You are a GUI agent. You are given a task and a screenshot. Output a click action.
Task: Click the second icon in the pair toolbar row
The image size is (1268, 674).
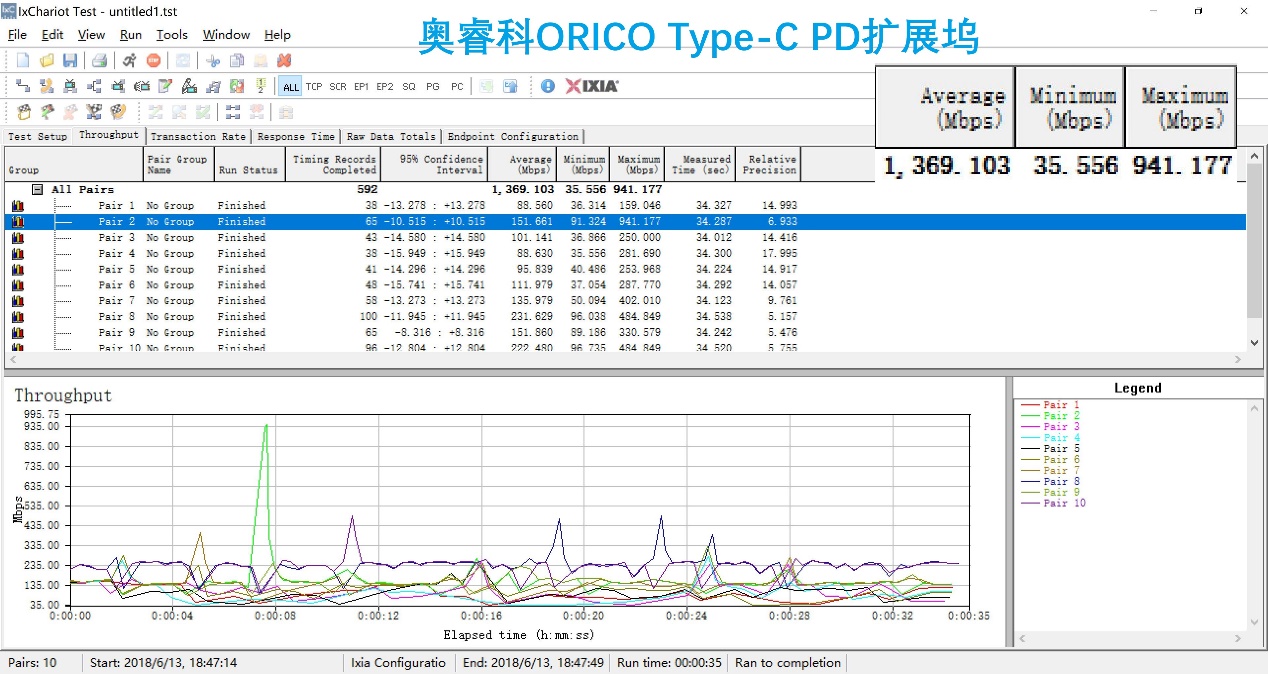[x=46, y=86]
